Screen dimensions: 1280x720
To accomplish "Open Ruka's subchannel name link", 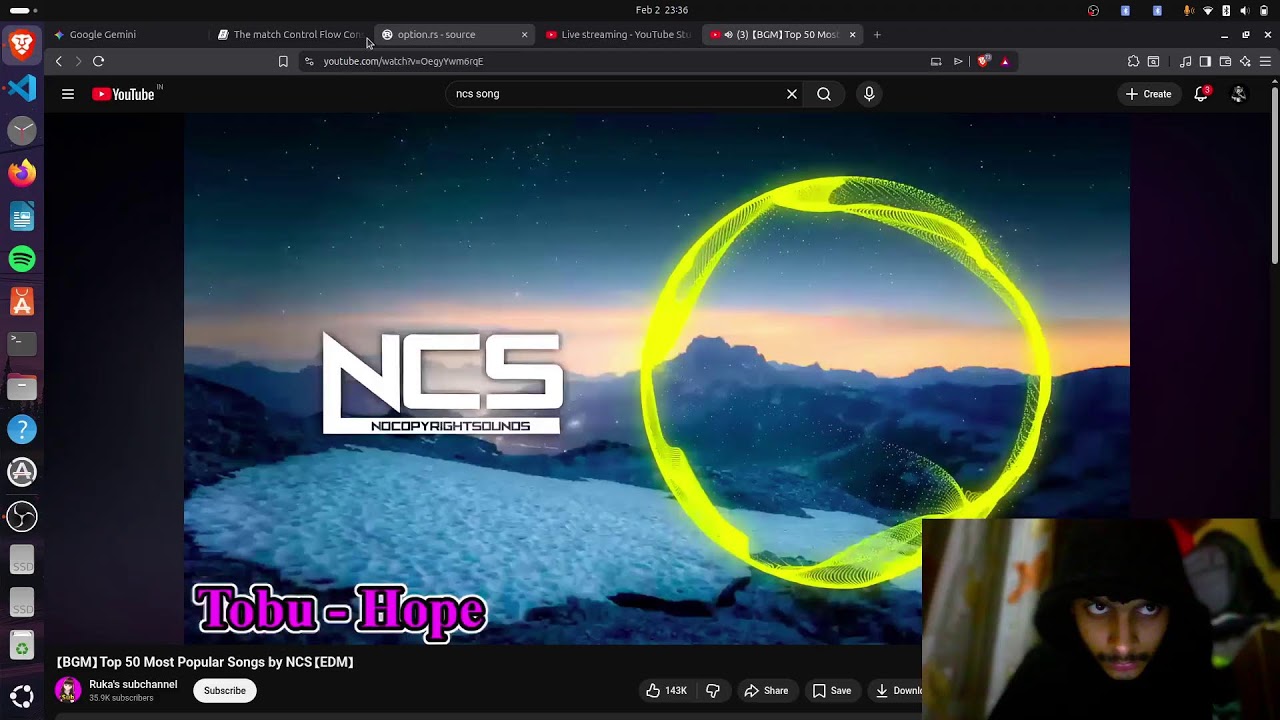I will [x=133, y=685].
